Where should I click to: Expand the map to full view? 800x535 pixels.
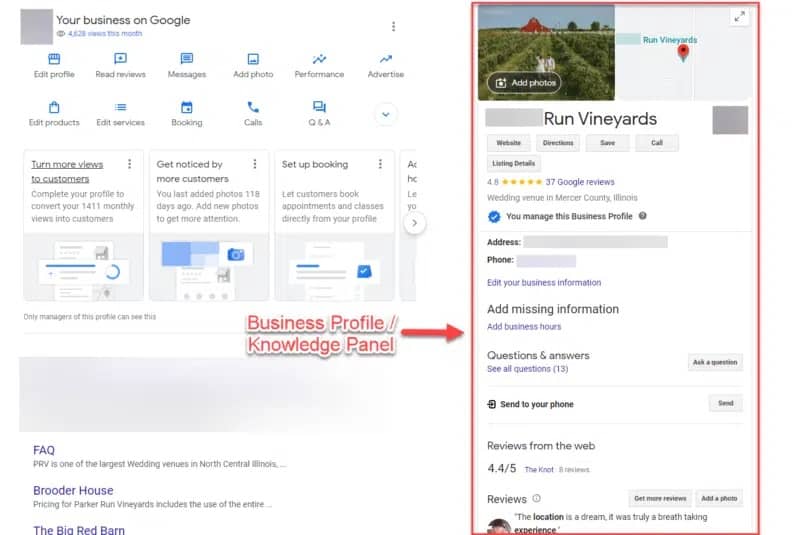click(x=739, y=17)
